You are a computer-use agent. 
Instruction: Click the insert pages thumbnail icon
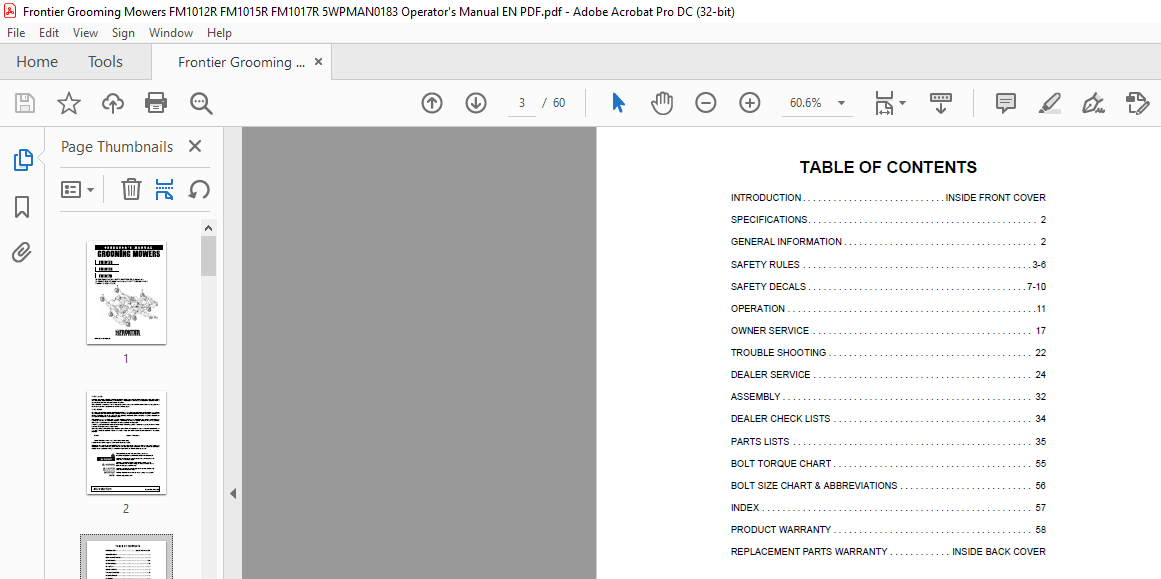coord(164,190)
